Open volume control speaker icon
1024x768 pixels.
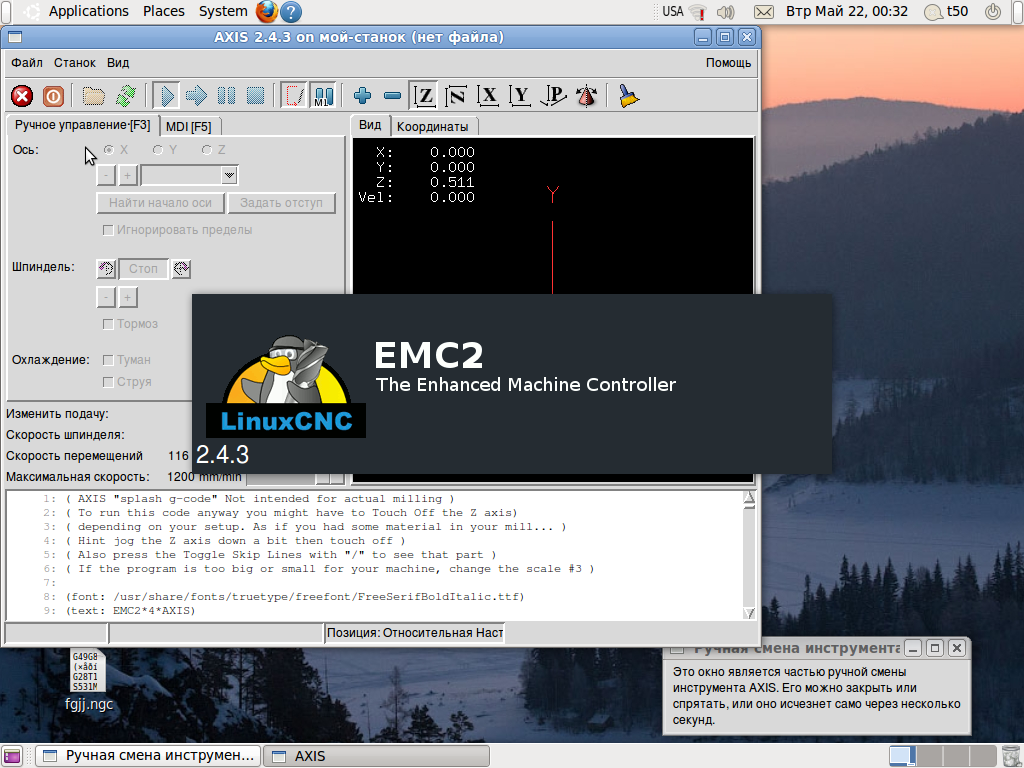click(725, 12)
